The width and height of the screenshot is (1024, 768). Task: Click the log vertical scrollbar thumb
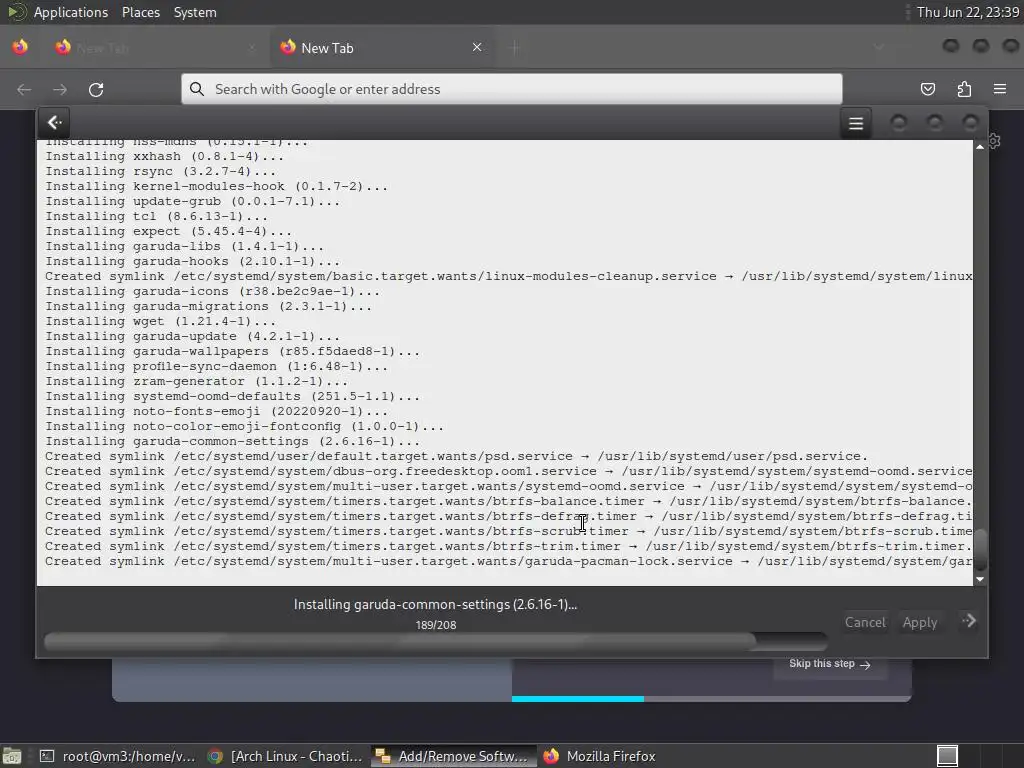pos(980,550)
